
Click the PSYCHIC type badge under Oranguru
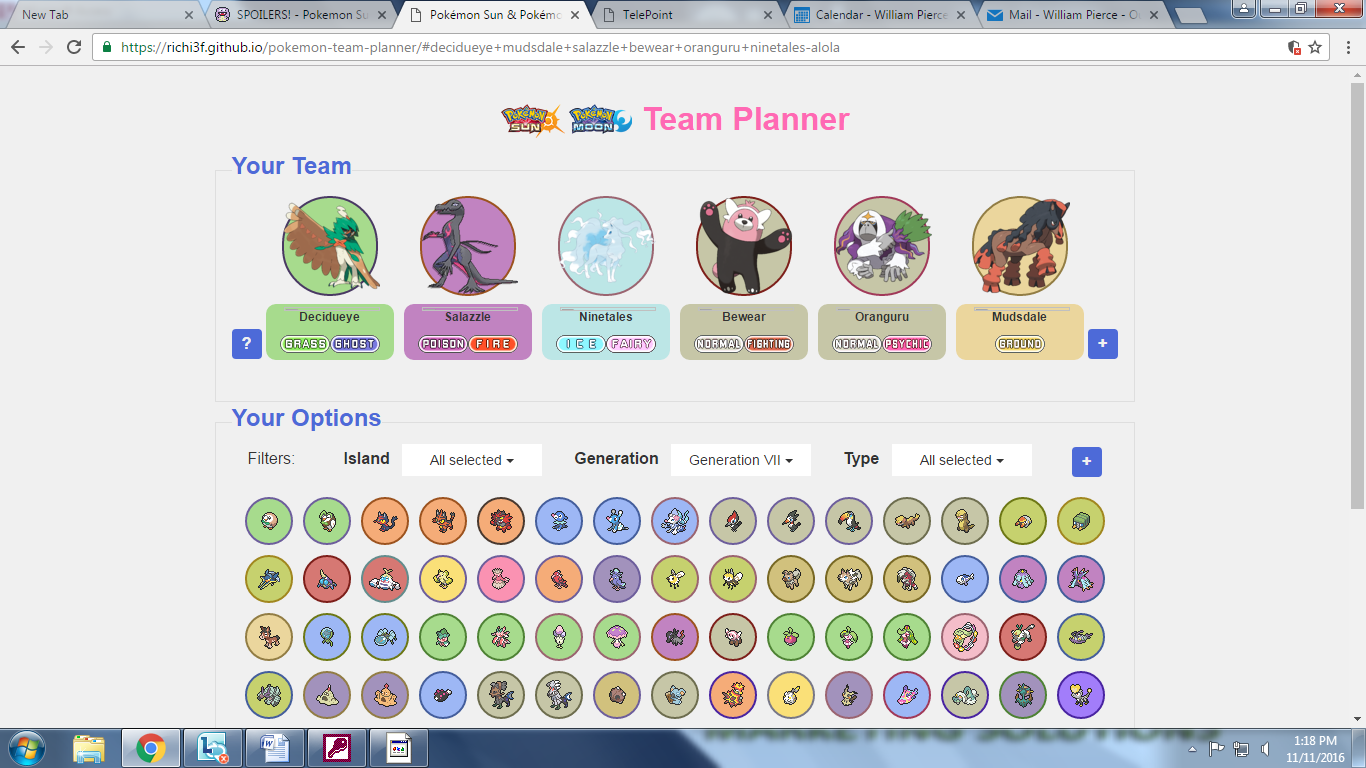(x=907, y=344)
